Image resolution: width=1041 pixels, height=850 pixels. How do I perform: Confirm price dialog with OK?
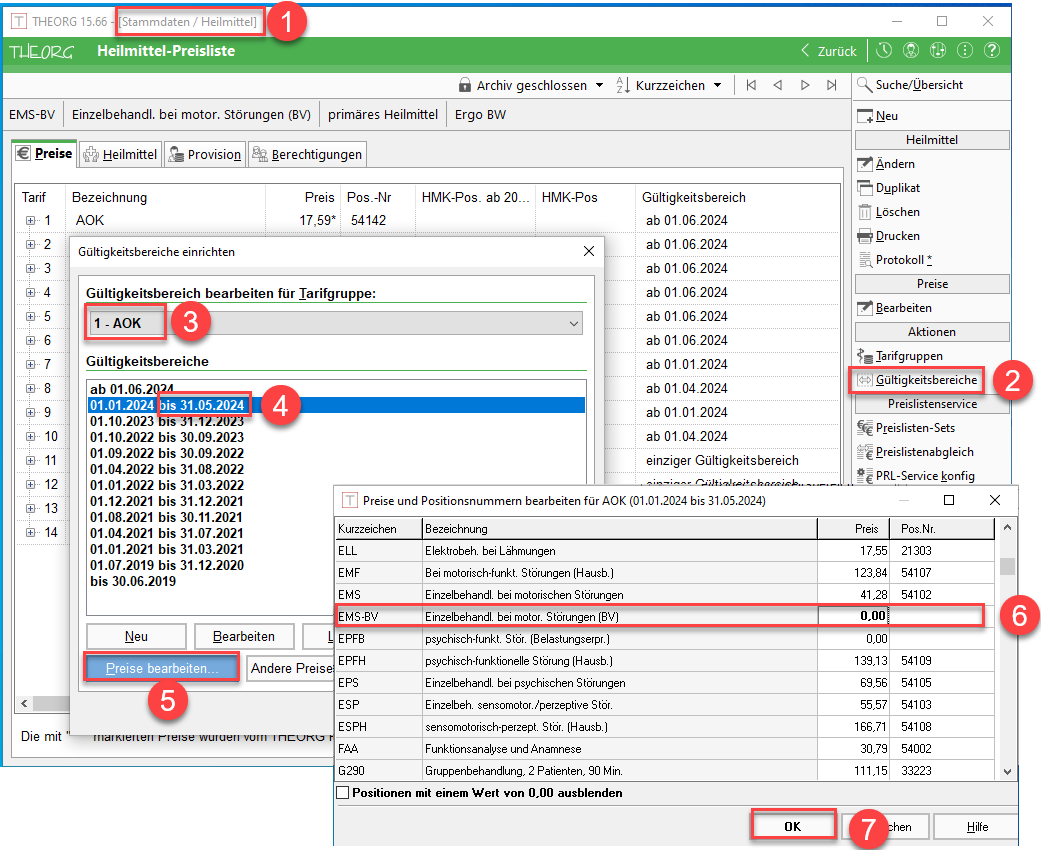pos(792,827)
